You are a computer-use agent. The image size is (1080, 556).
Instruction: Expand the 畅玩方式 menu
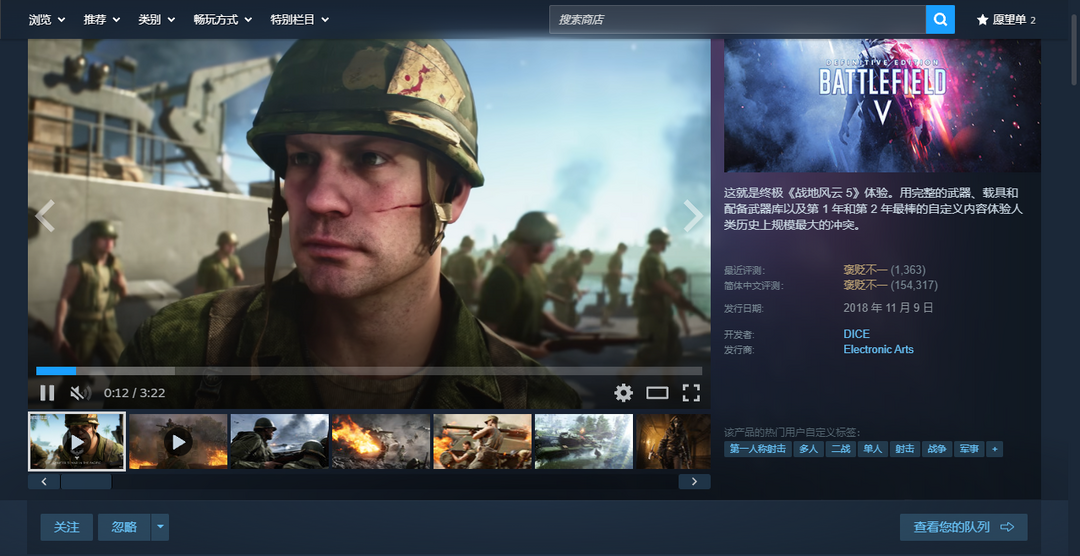click(x=222, y=20)
